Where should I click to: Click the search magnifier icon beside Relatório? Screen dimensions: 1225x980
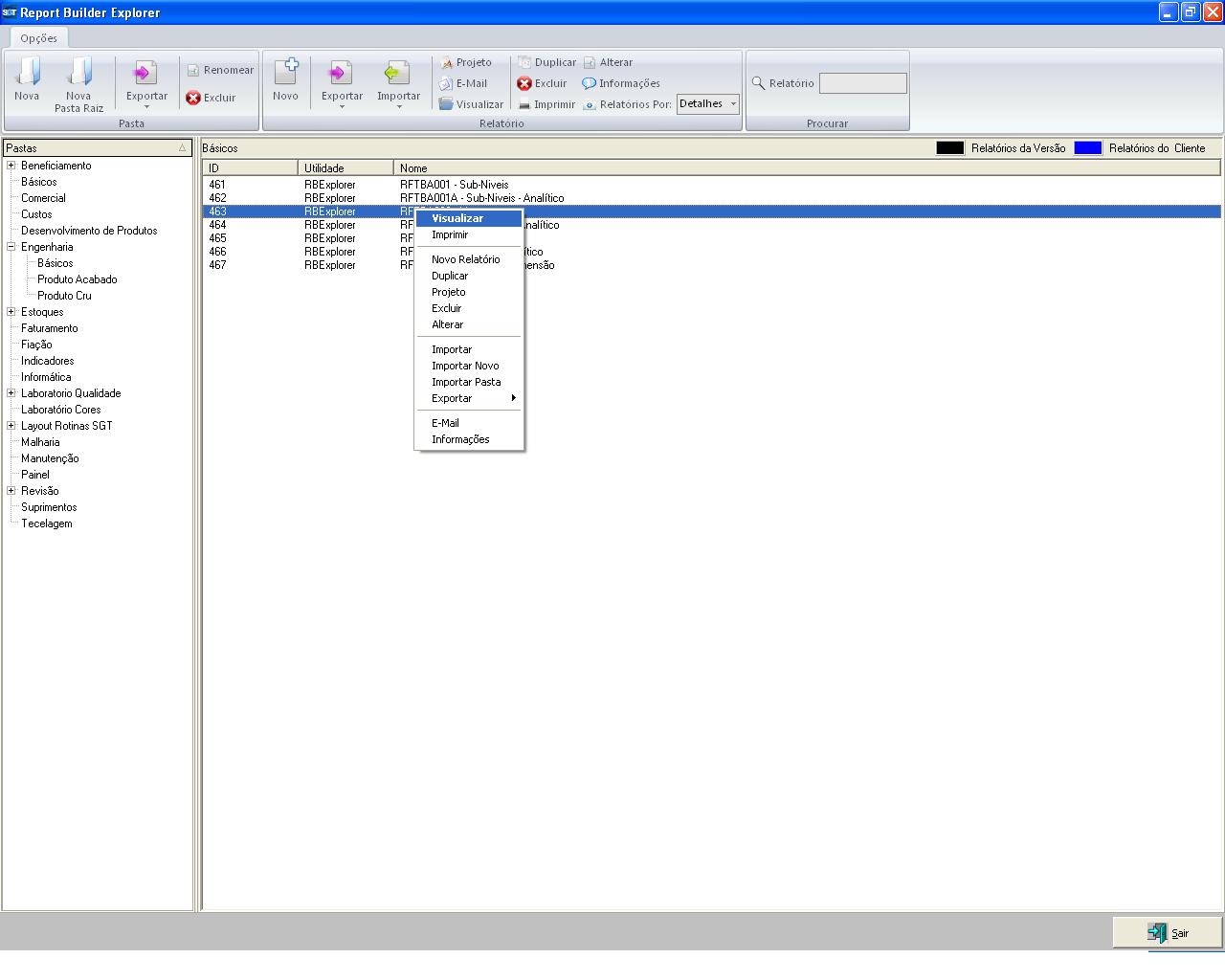(759, 83)
